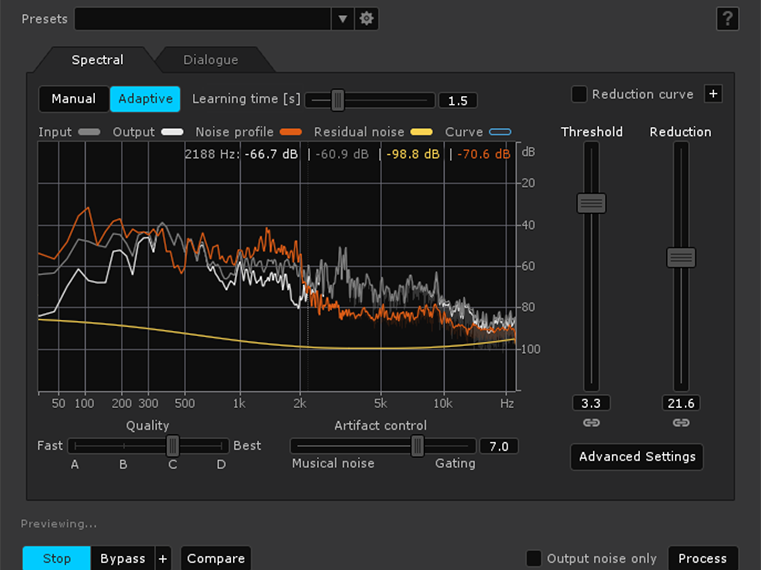This screenshot has width=761, height=570.
Task: Add a reduction curve point with plus
Action: [x=713, y=94]
